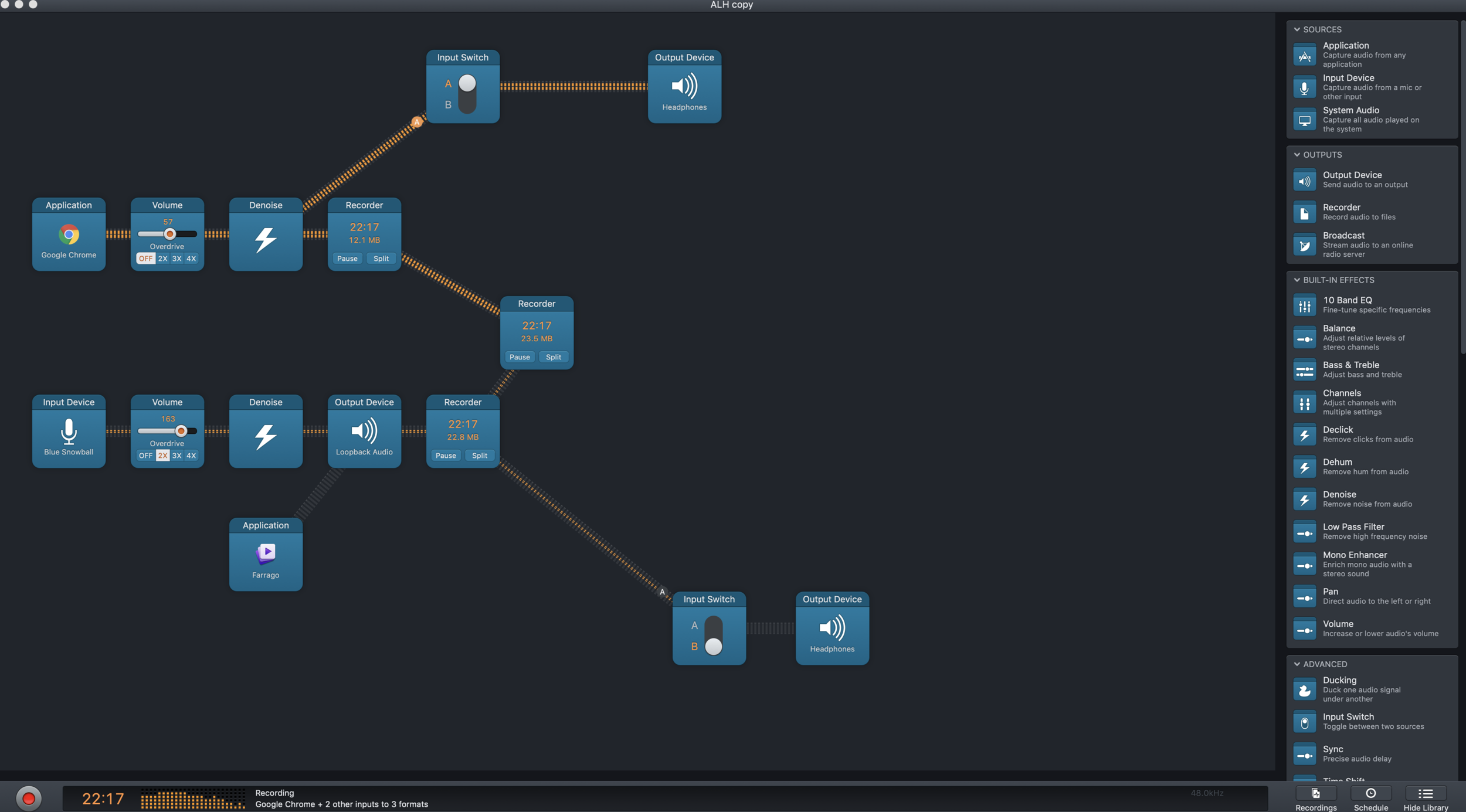
Task: Collapse the Advanced library section
Action: tap(1297, 664)
